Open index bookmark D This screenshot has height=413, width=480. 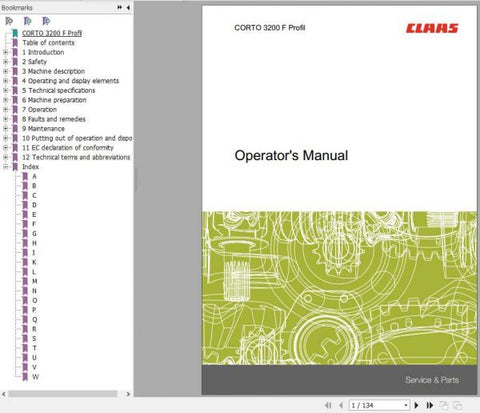tap(34, 205)
